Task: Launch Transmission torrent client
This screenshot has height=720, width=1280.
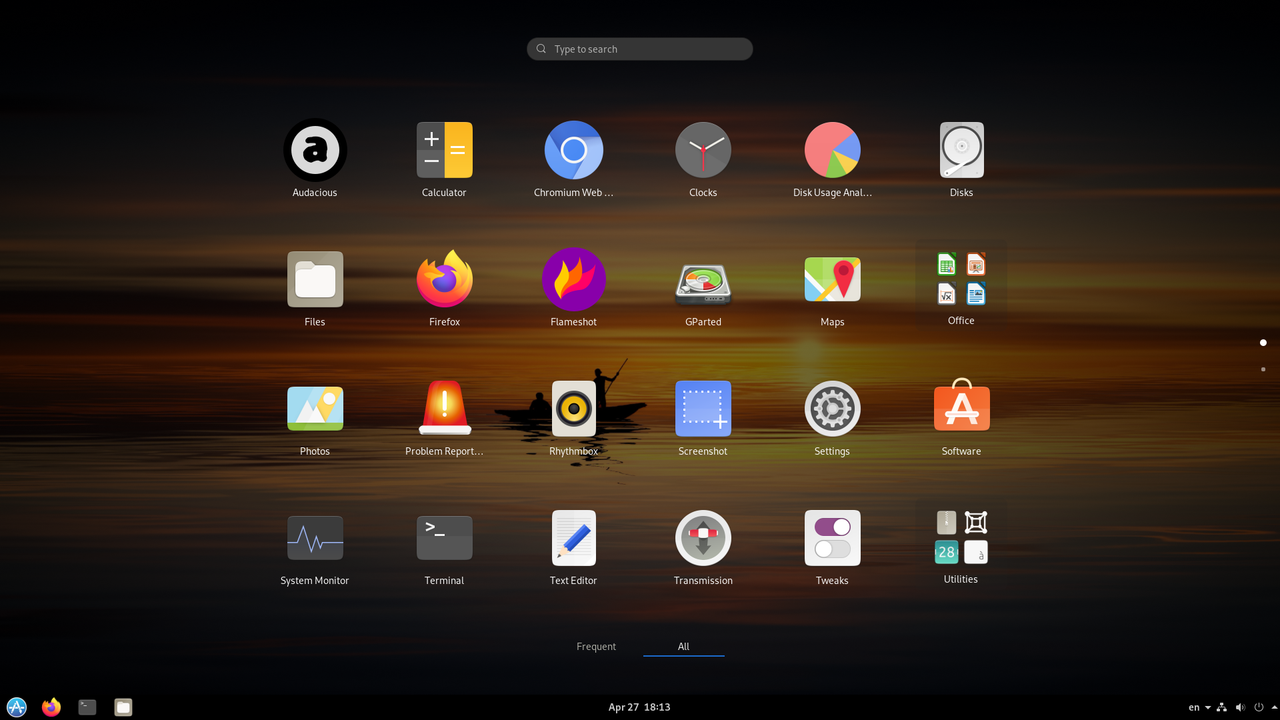Action: click(703, 538)
